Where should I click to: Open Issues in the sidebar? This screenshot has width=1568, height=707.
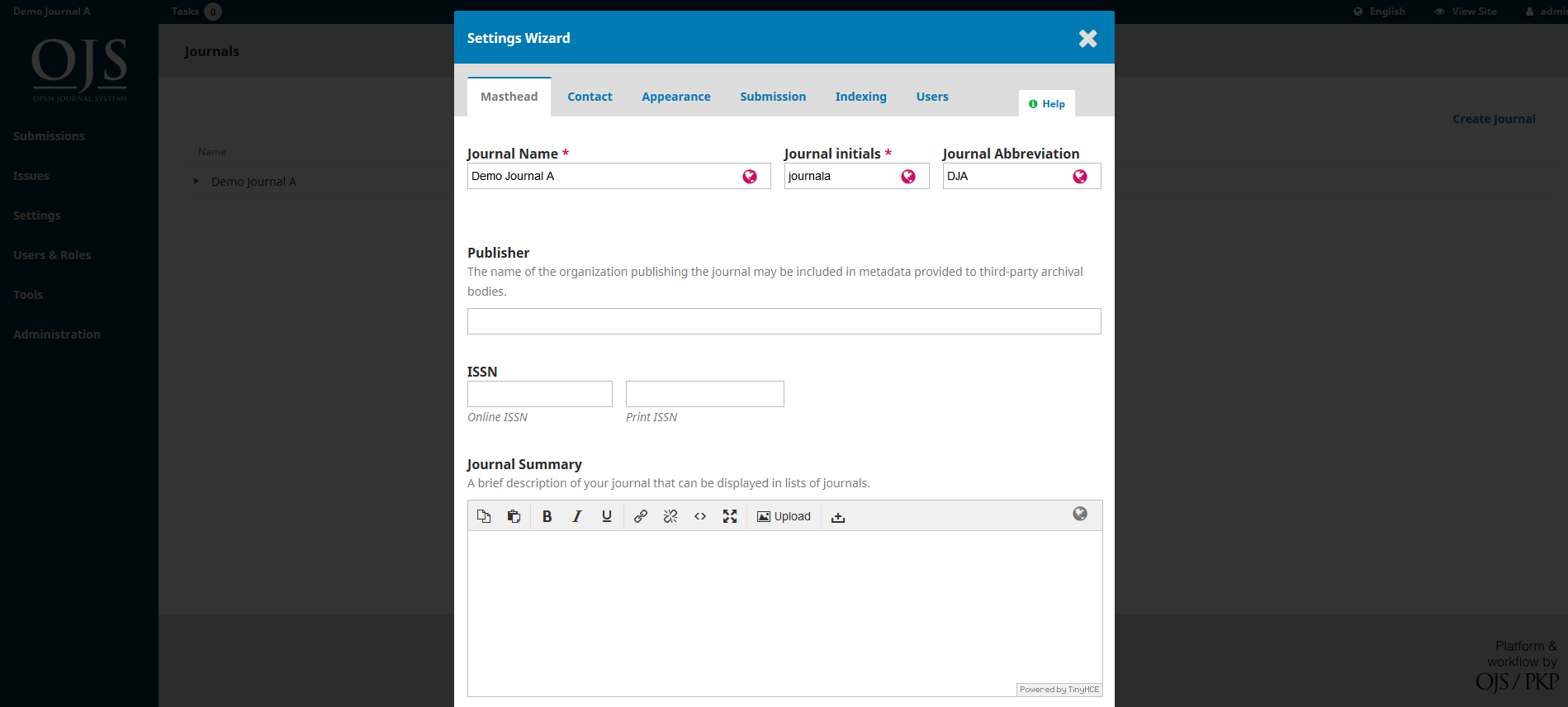pos(31,176)
